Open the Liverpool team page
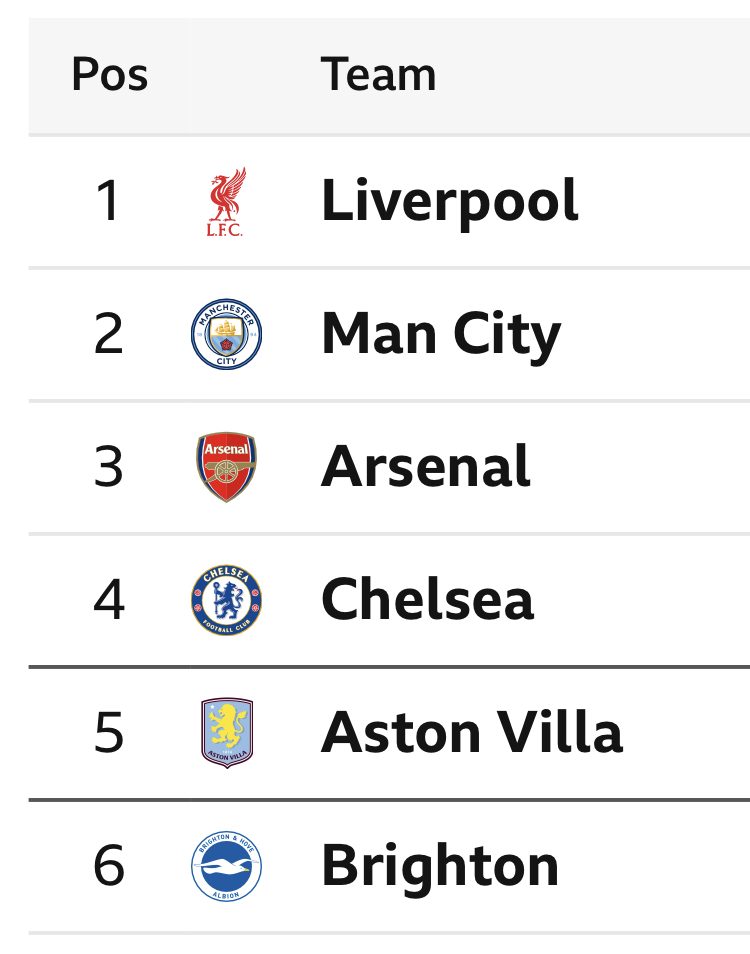Viewport: 750px width, 954px height. click(x=450, y=201)
